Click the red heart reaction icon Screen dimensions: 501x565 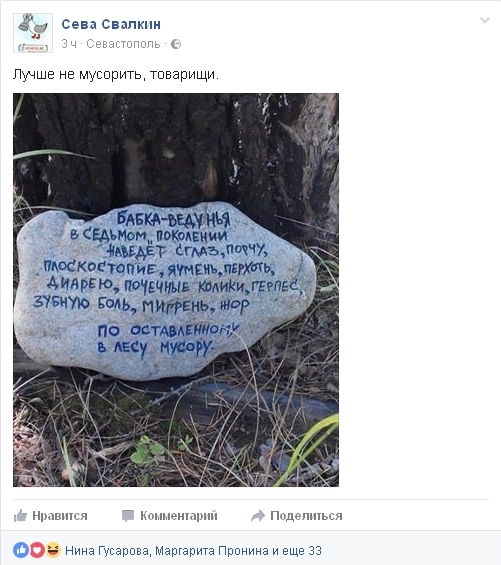pyautogui.click(x=37, y=550)
